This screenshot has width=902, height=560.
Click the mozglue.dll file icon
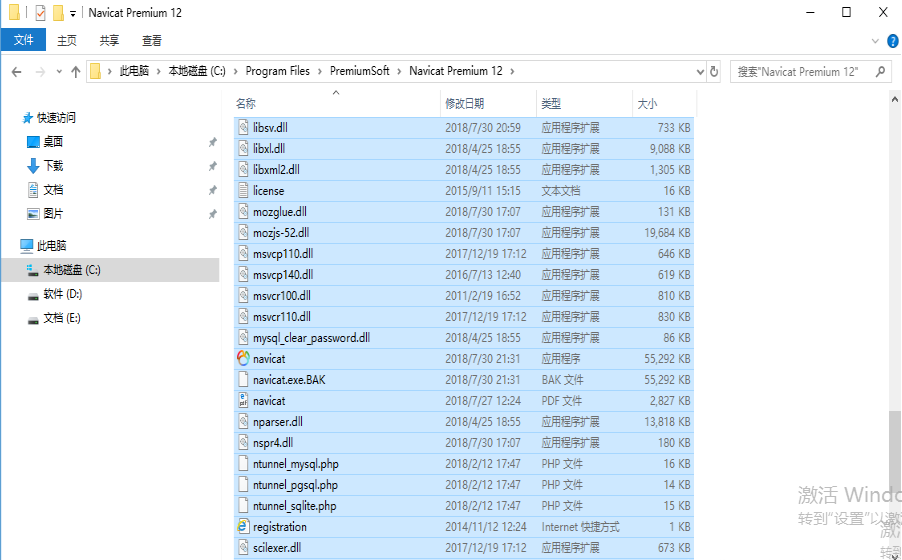[x=243, y=211]
